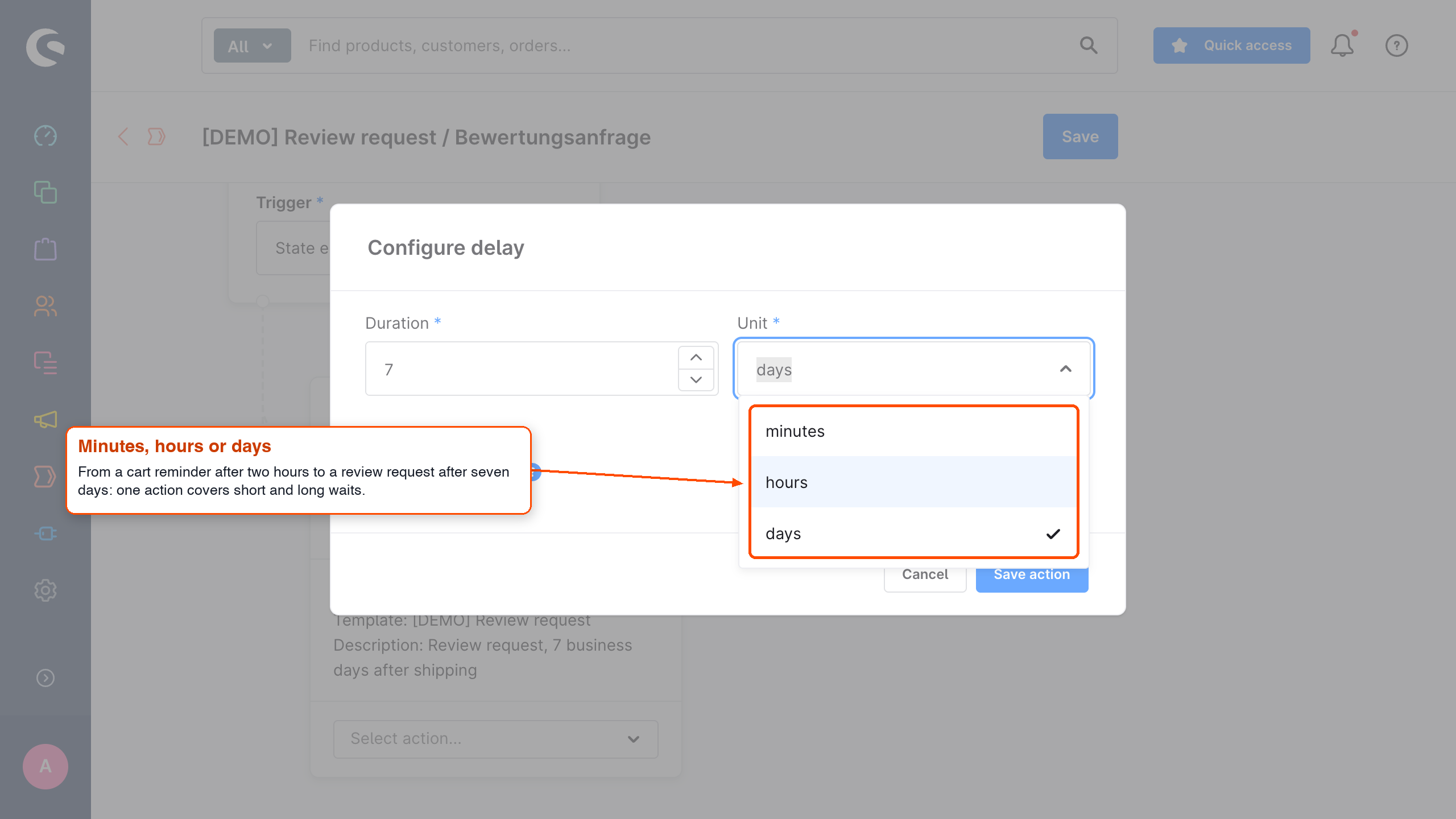Click the Quick access button

tap(1231, 45)
